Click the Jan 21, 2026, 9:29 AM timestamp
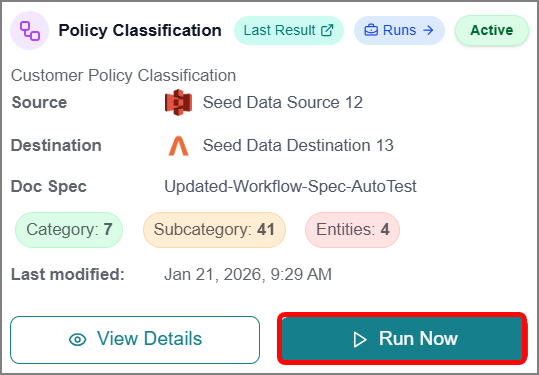 (248, 274)
